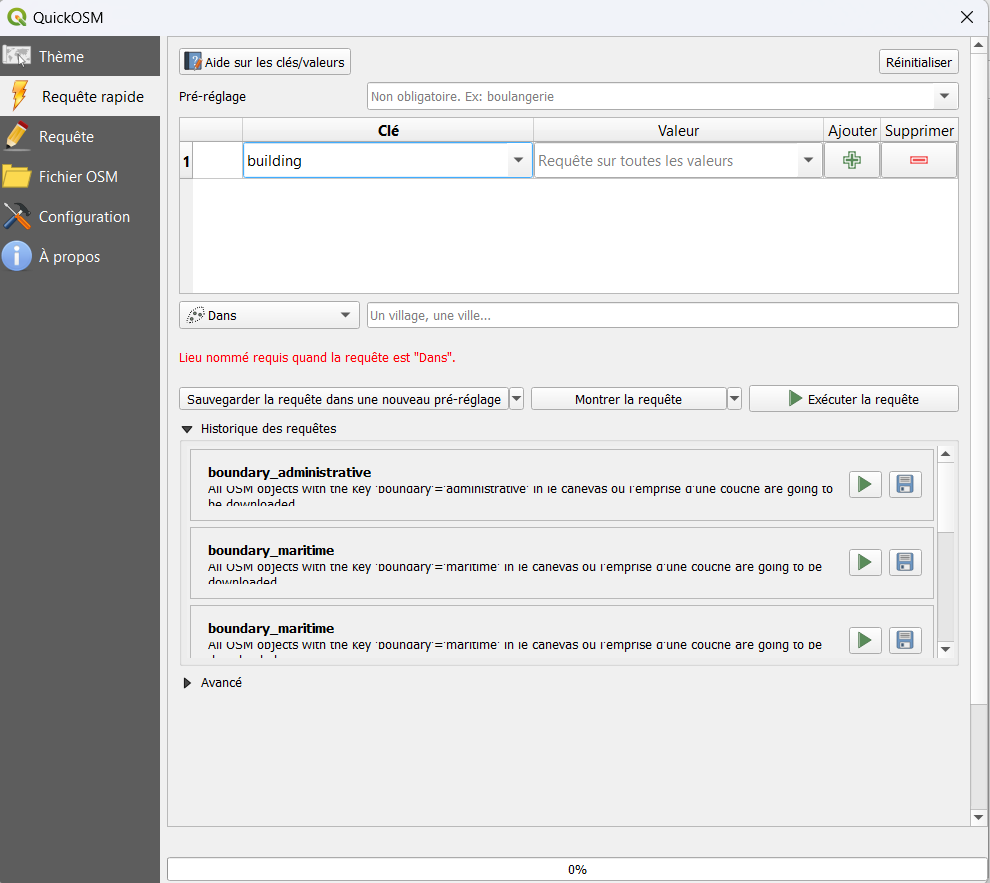Click the main panel scroll-down arrow
This screenshot has height=883, width=990.
coord(978,817)
